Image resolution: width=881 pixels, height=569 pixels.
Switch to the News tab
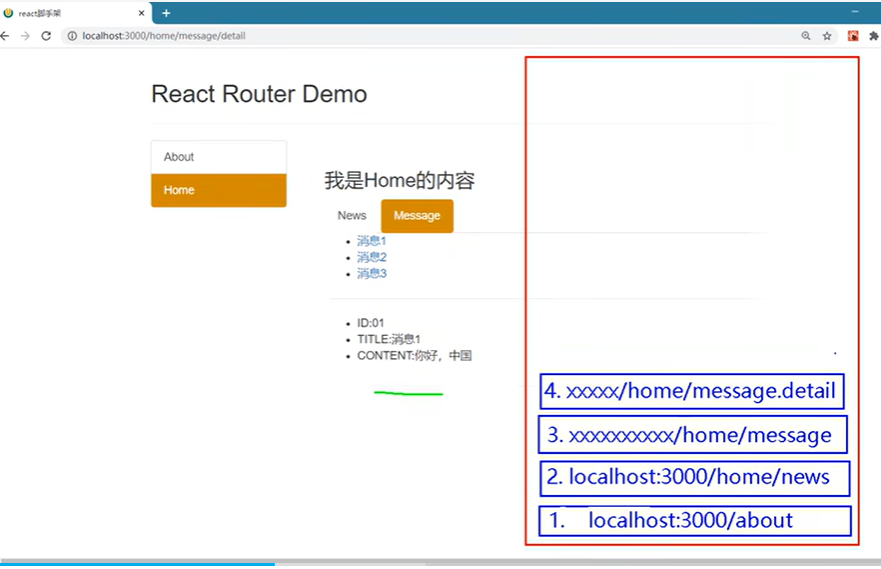(x=352, y=216)
